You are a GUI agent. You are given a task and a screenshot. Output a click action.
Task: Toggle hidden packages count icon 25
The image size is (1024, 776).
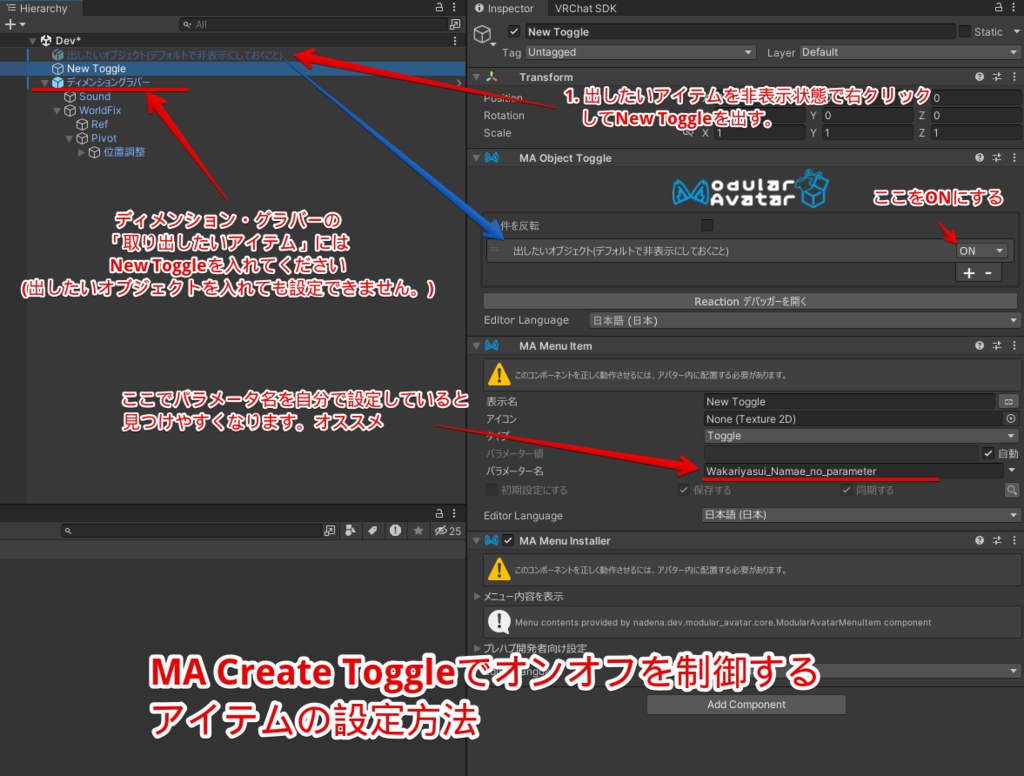pyautogui.click(x=448, y=531)
